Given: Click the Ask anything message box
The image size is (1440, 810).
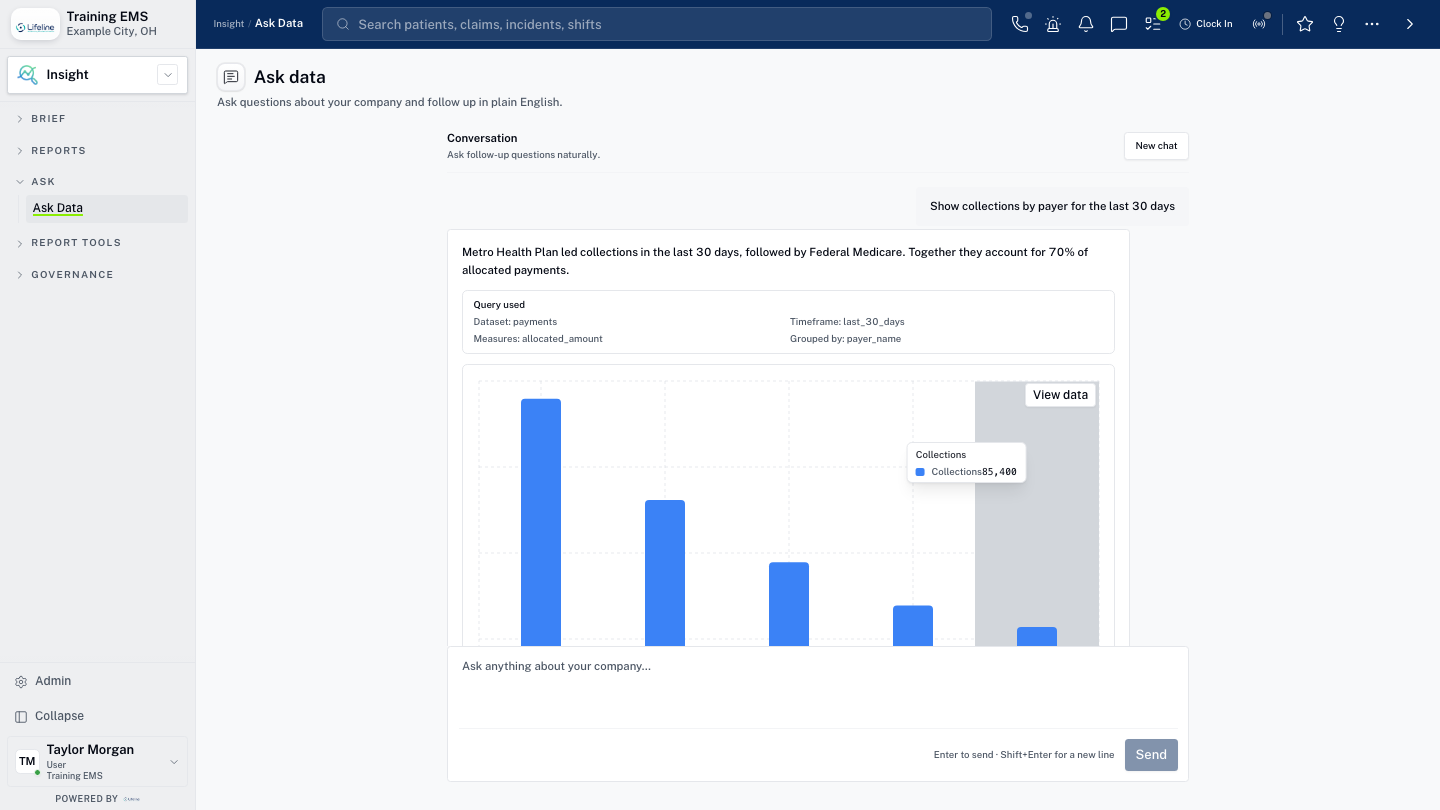Looking at the screenshot, I should click(818, 688).
